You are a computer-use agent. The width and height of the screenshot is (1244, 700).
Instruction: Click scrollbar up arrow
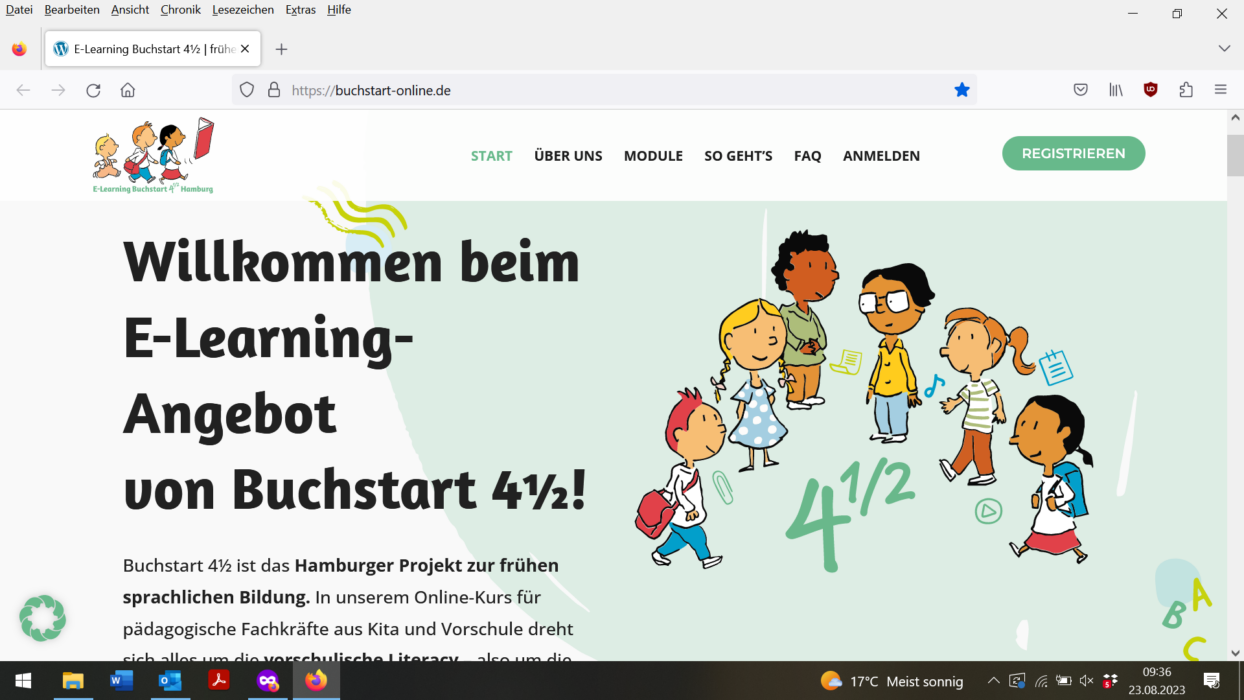[x=1235, y=118]
